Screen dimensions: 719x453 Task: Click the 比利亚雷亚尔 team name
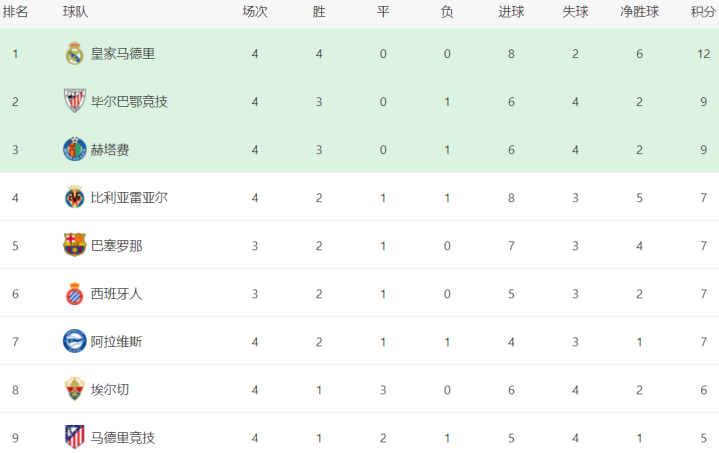[129, 197]
